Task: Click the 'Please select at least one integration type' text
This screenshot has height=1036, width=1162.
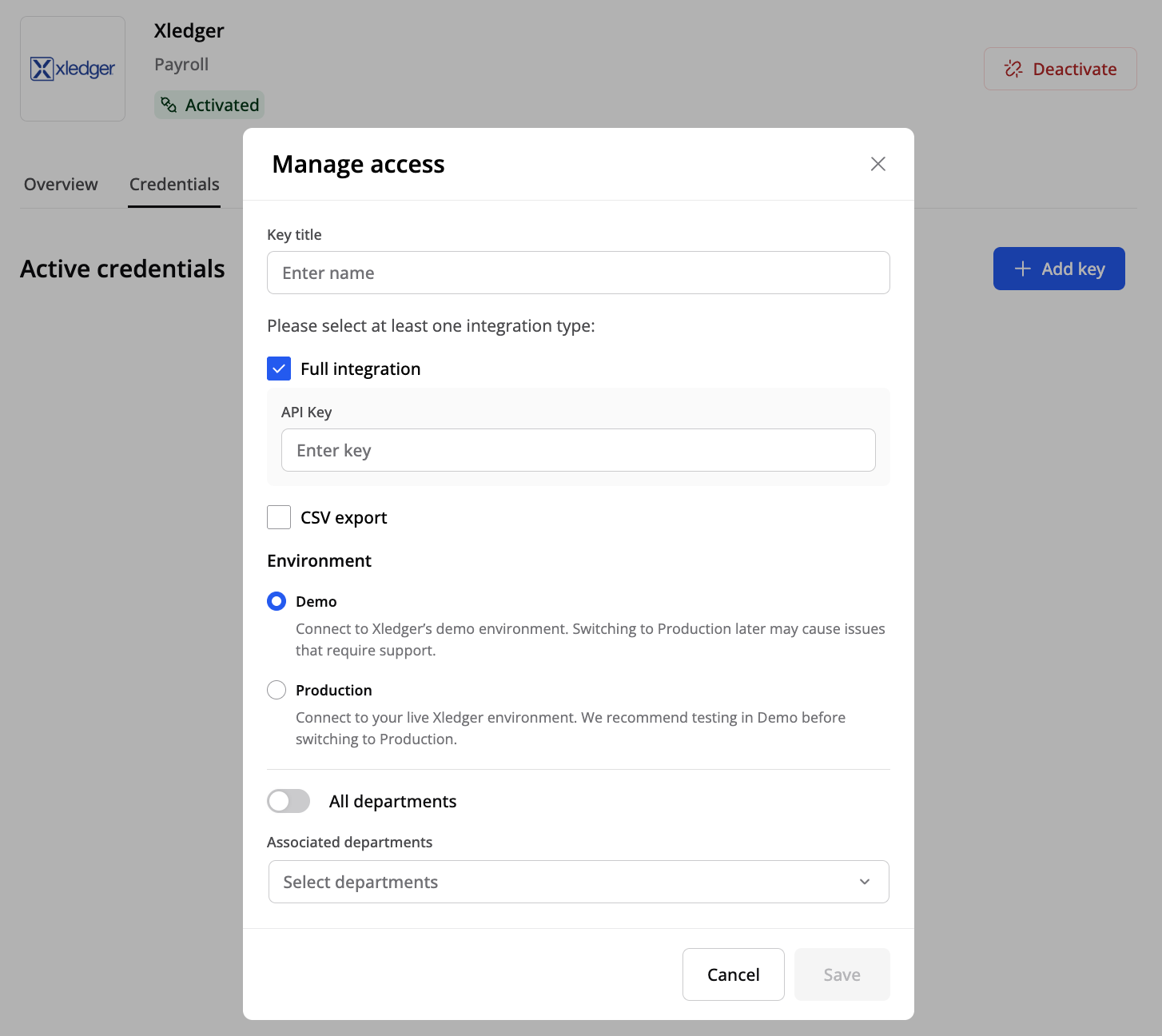Action: coord(431,325)
